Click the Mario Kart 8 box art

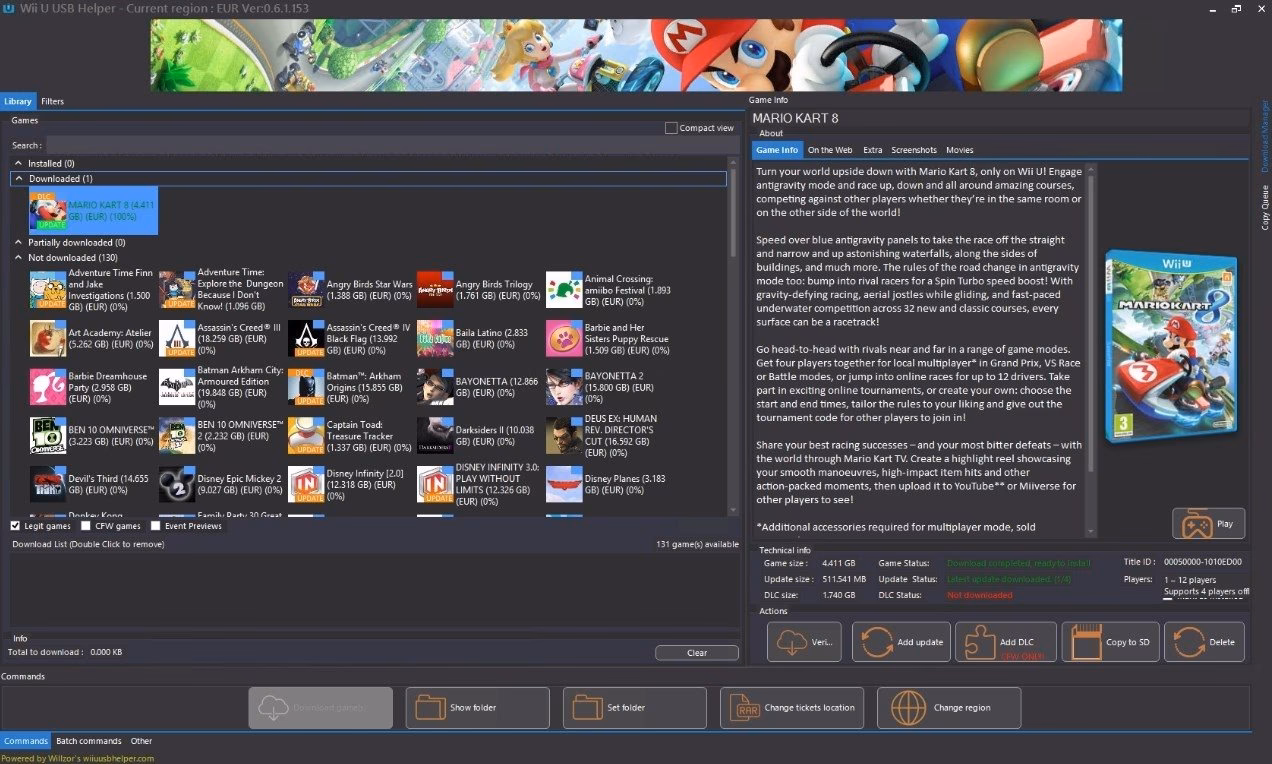click(x=1172, y=346)
